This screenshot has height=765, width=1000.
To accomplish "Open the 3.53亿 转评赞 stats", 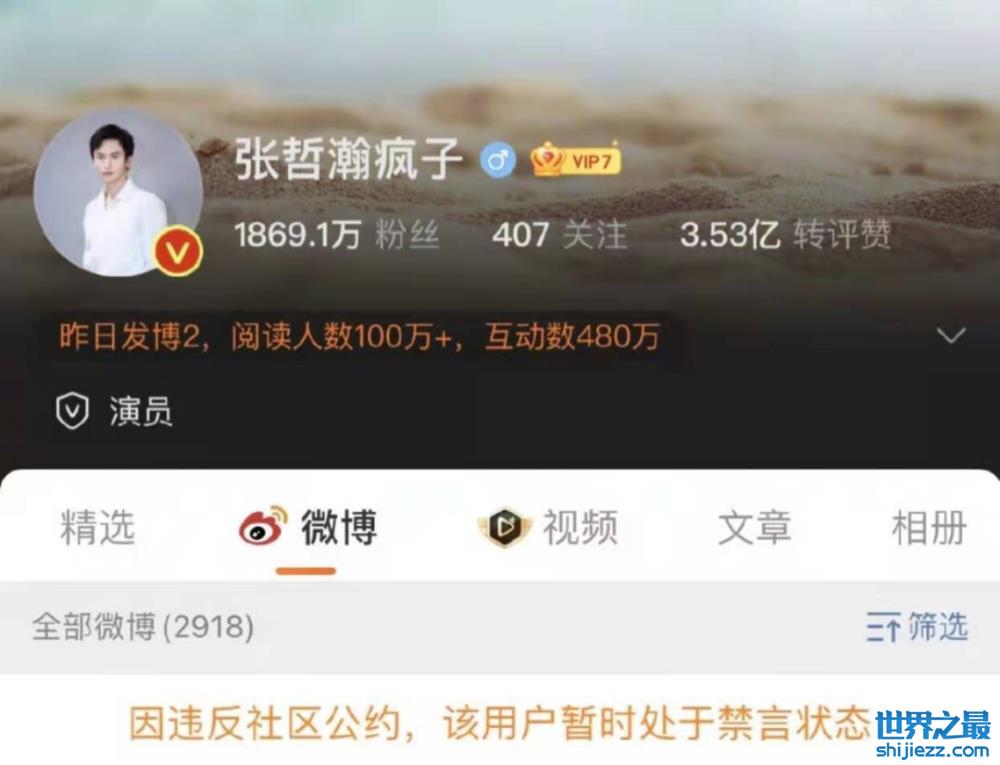I will [785, 235].
